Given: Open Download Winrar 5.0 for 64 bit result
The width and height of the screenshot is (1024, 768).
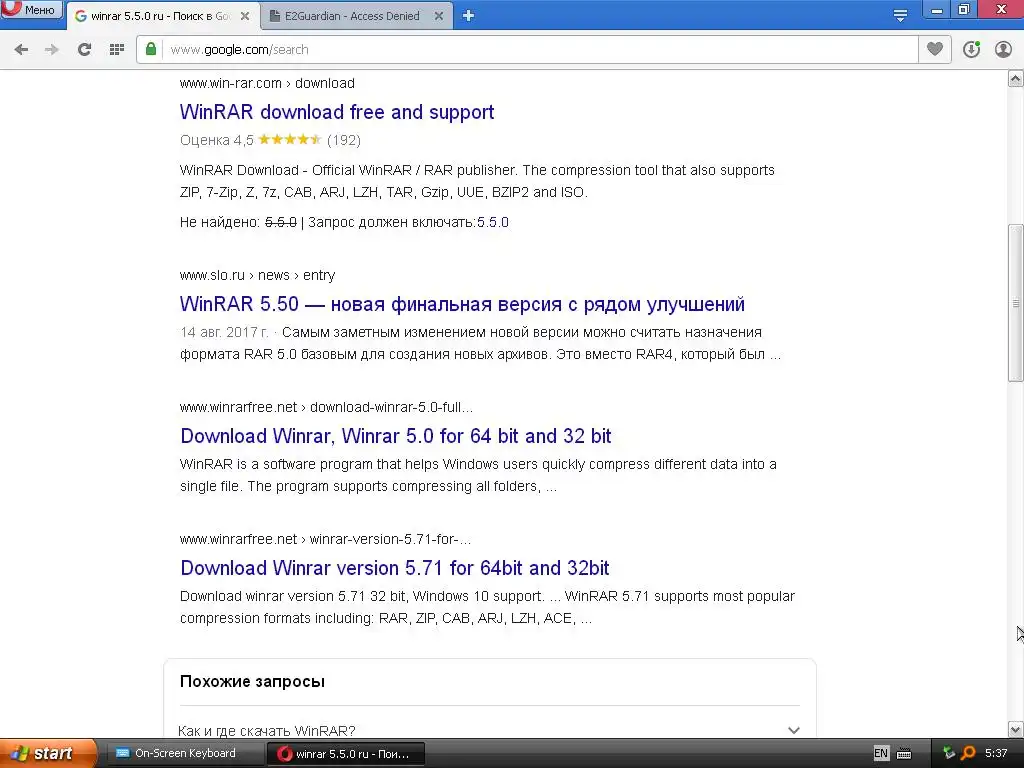Looking at the screenshot, I should 396,436.
